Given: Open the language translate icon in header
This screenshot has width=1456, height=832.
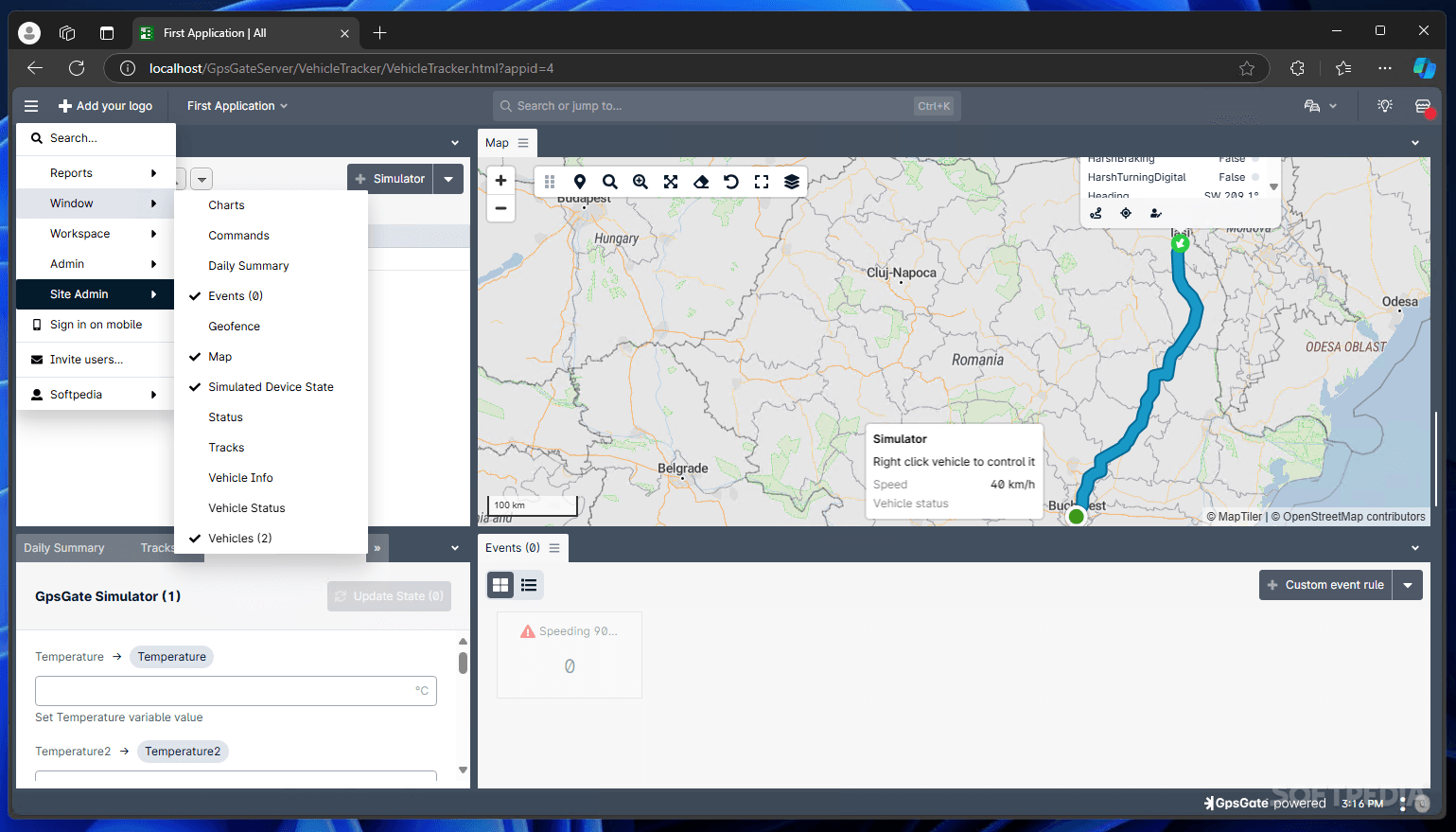Looking at the screenshot, I should (1312, 106).
